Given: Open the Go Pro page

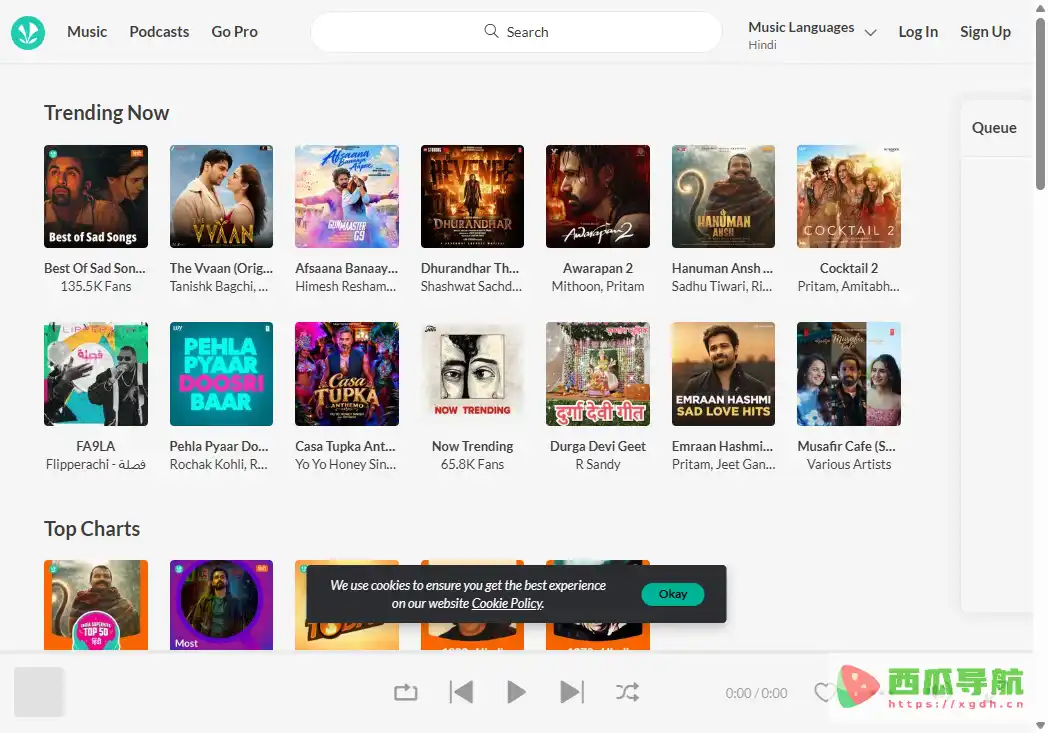Looking at the screenshot, I should [x=235, y=31].
